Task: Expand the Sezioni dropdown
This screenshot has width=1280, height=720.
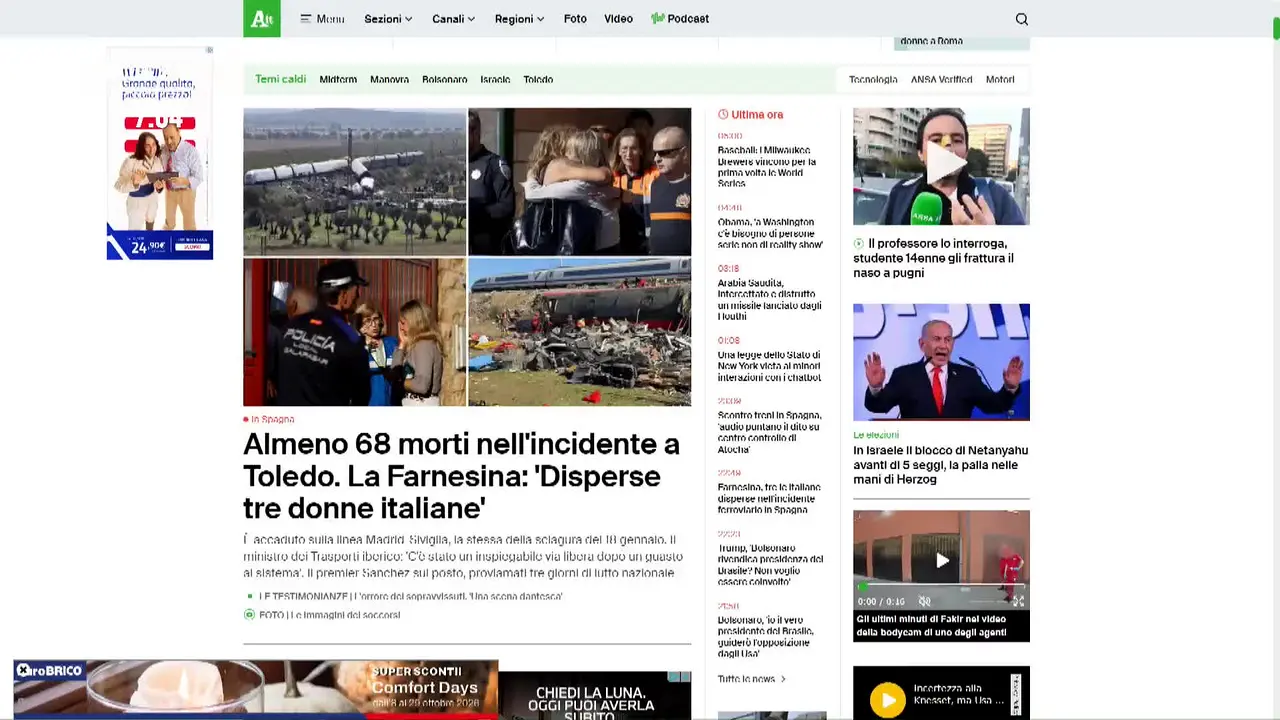Action: pos(388,19)
